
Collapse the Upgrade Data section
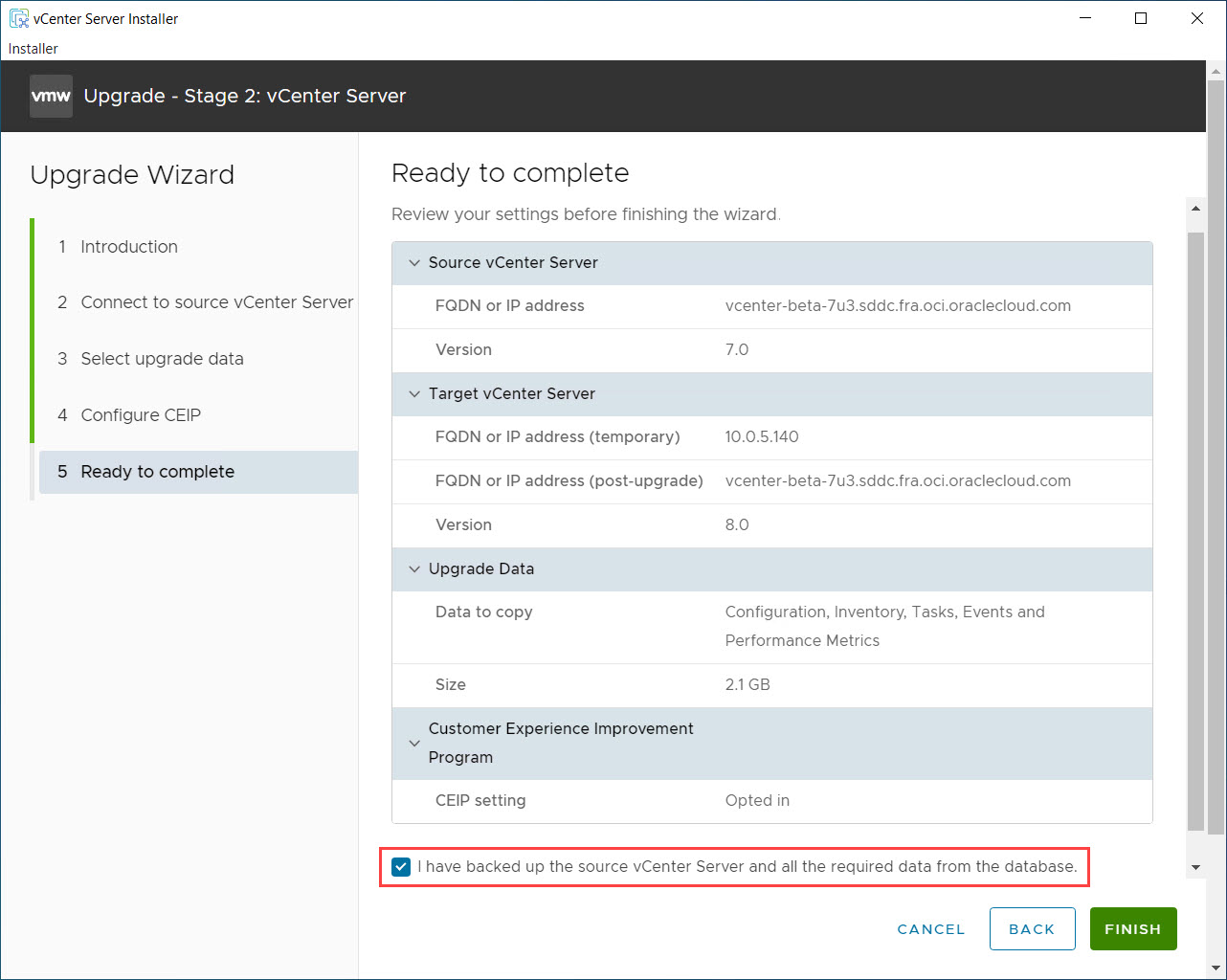tap(414, 569)
